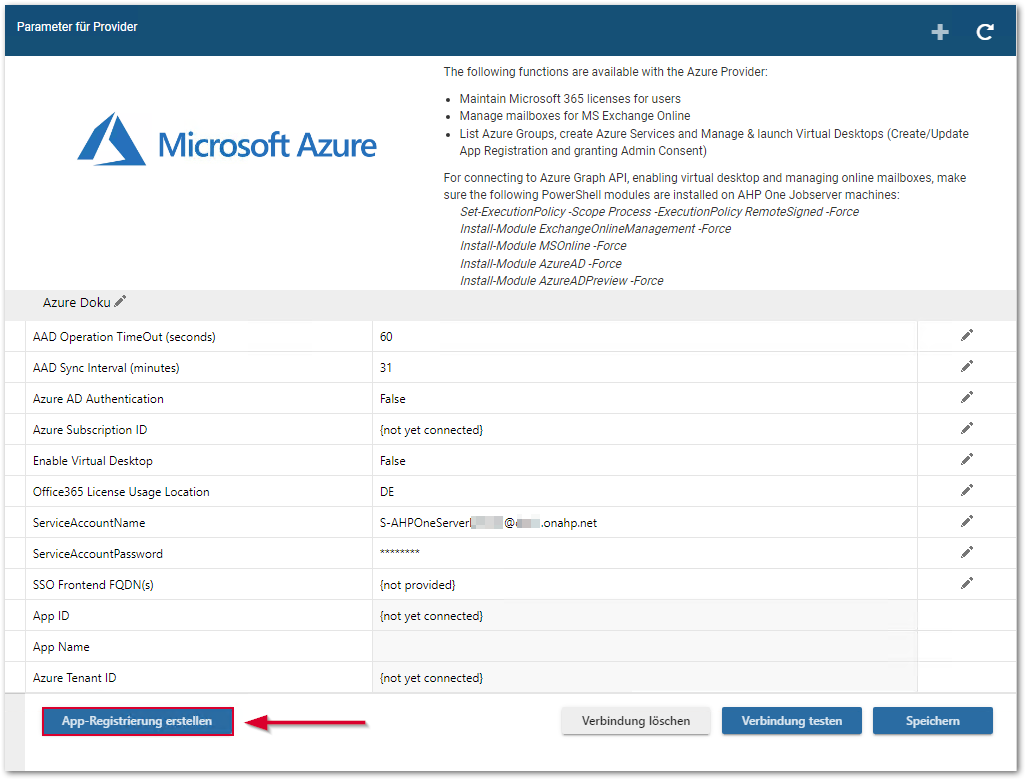Click False value of Enable Virtual Desktop
The width and height of the screenshot is (1026, 780).
(393, 461)
